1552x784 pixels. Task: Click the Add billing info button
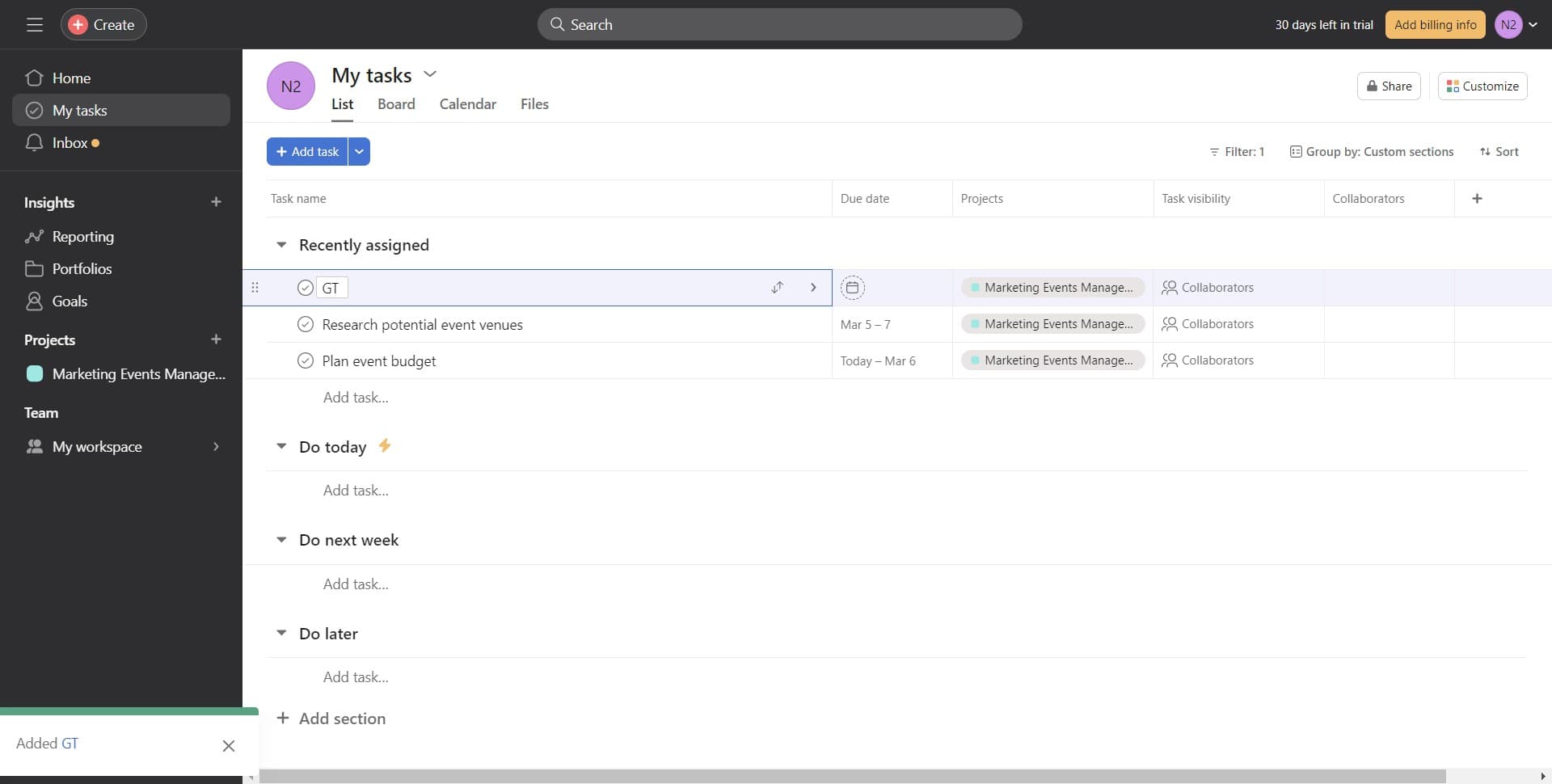point(1435,24)
